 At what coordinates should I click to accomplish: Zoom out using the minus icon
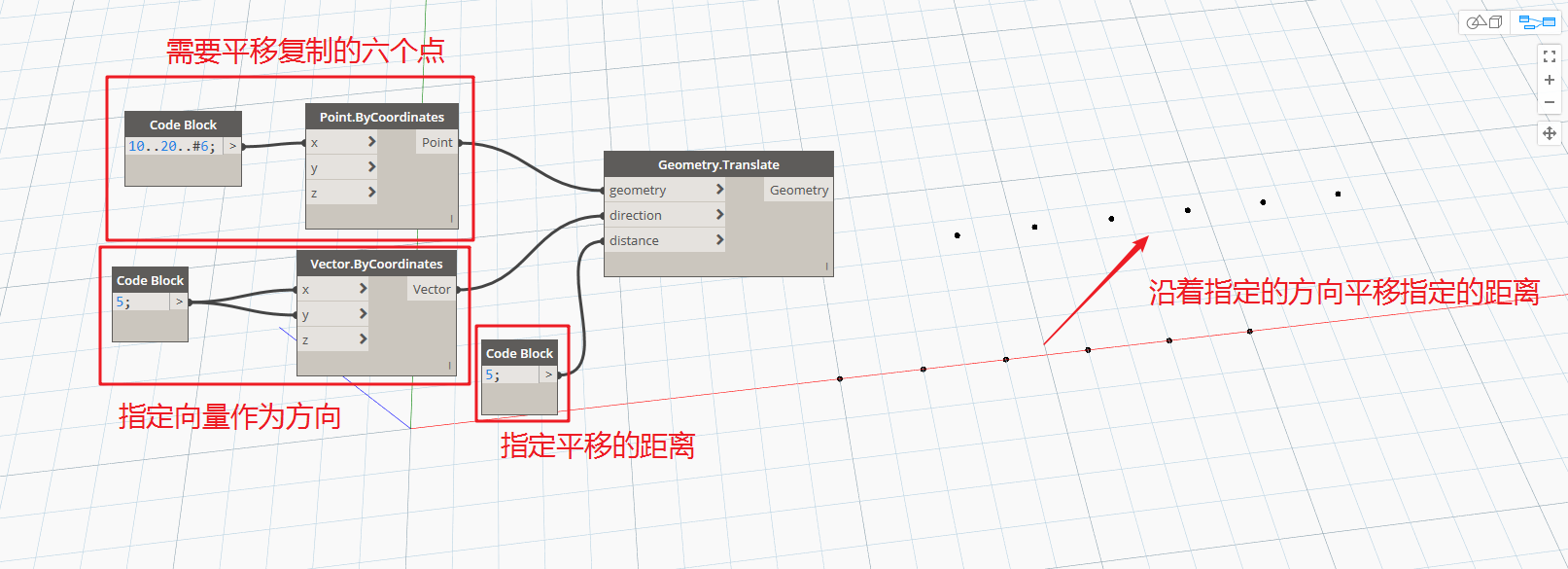coord(1550,102)
